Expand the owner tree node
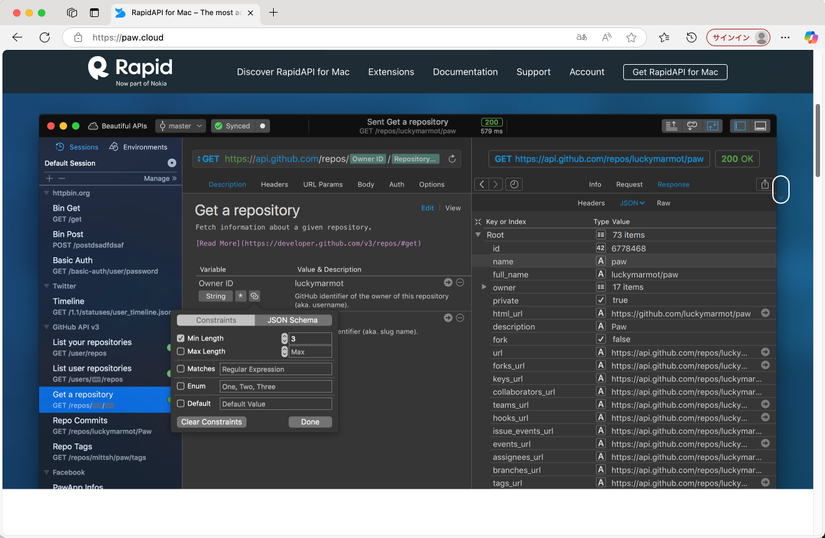 click(484, 287)
